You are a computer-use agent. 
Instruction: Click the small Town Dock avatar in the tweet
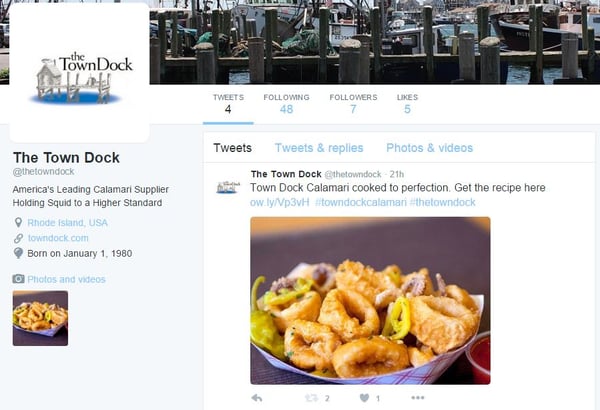coord(228,187)
